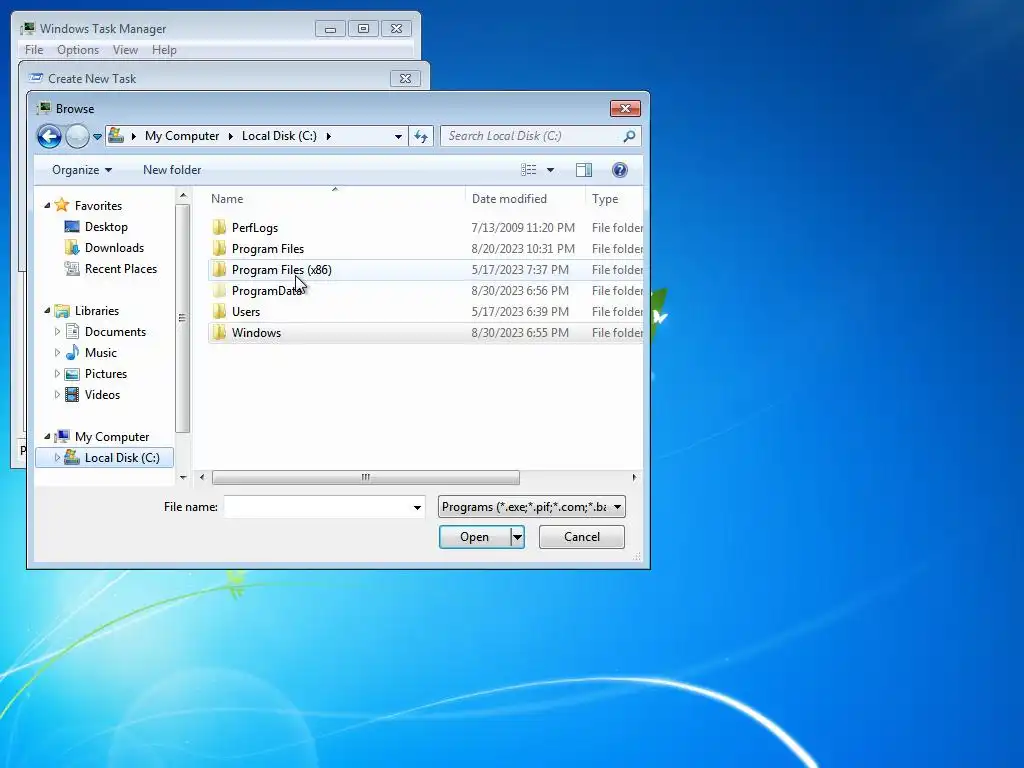
Task: Select the Windows folder icon
Action: coord(219,332)
